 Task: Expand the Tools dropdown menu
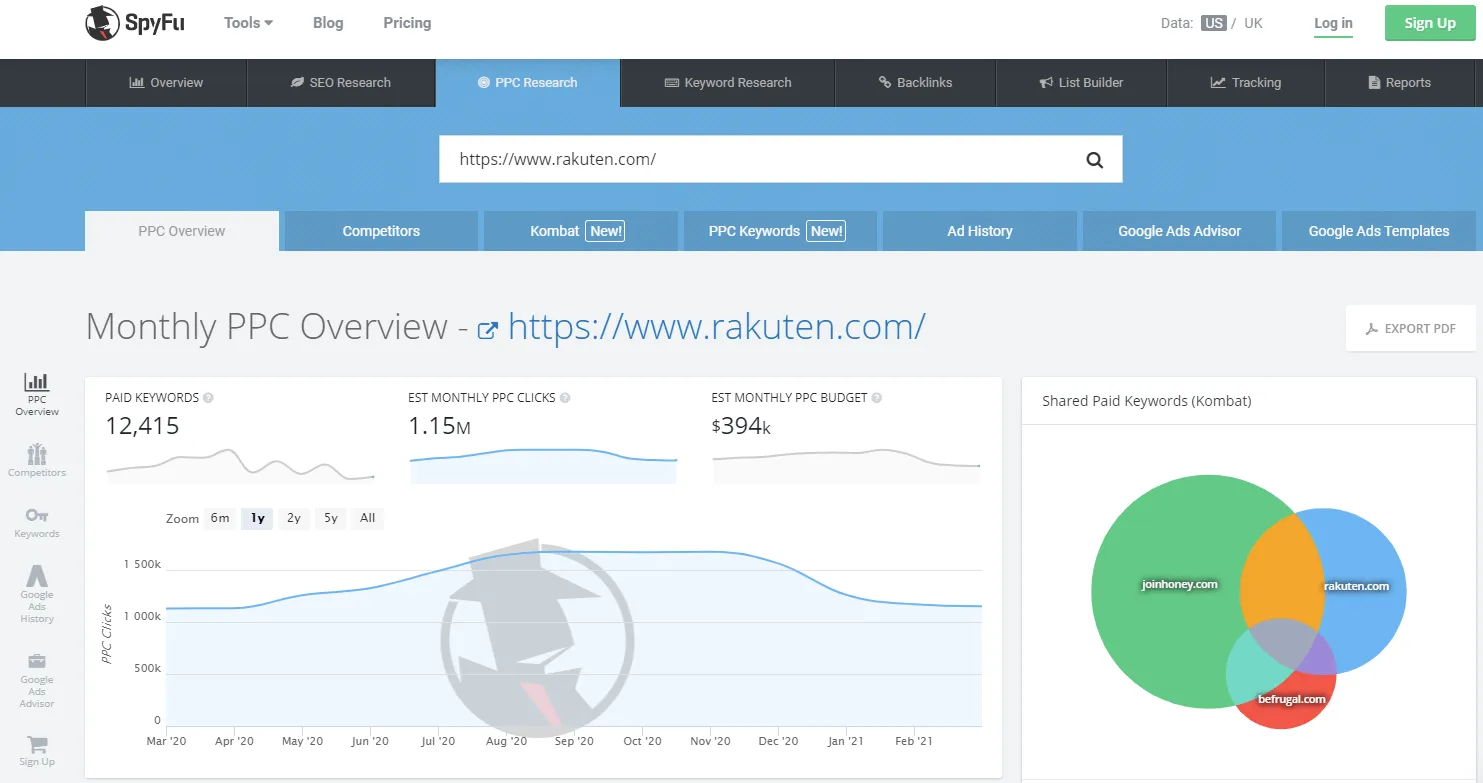pyautogui.click(x=248, y=23)
